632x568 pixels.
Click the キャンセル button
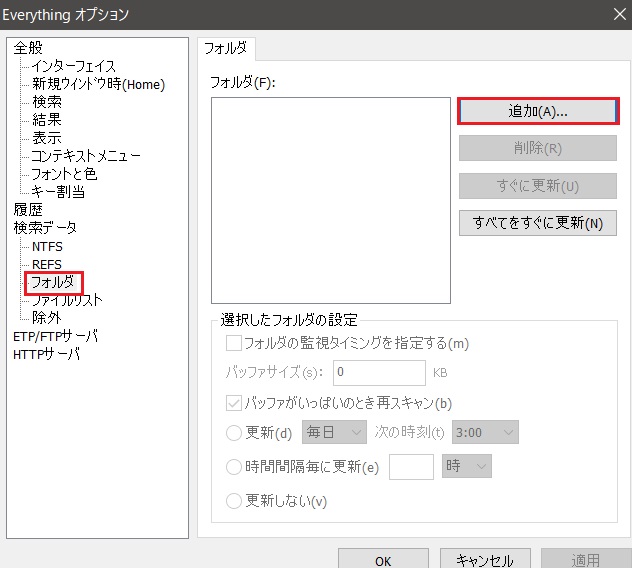(485, 560)
